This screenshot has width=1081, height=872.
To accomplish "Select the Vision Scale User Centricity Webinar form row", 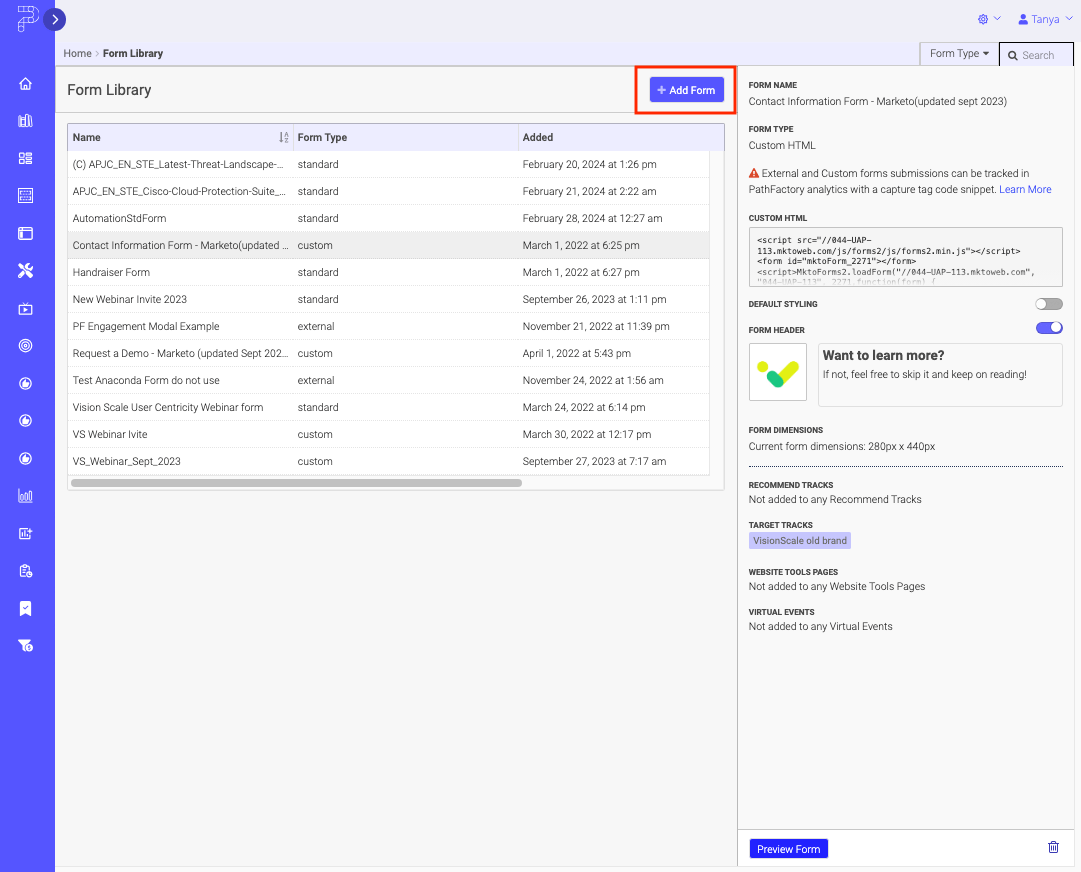I will [388, 407].
